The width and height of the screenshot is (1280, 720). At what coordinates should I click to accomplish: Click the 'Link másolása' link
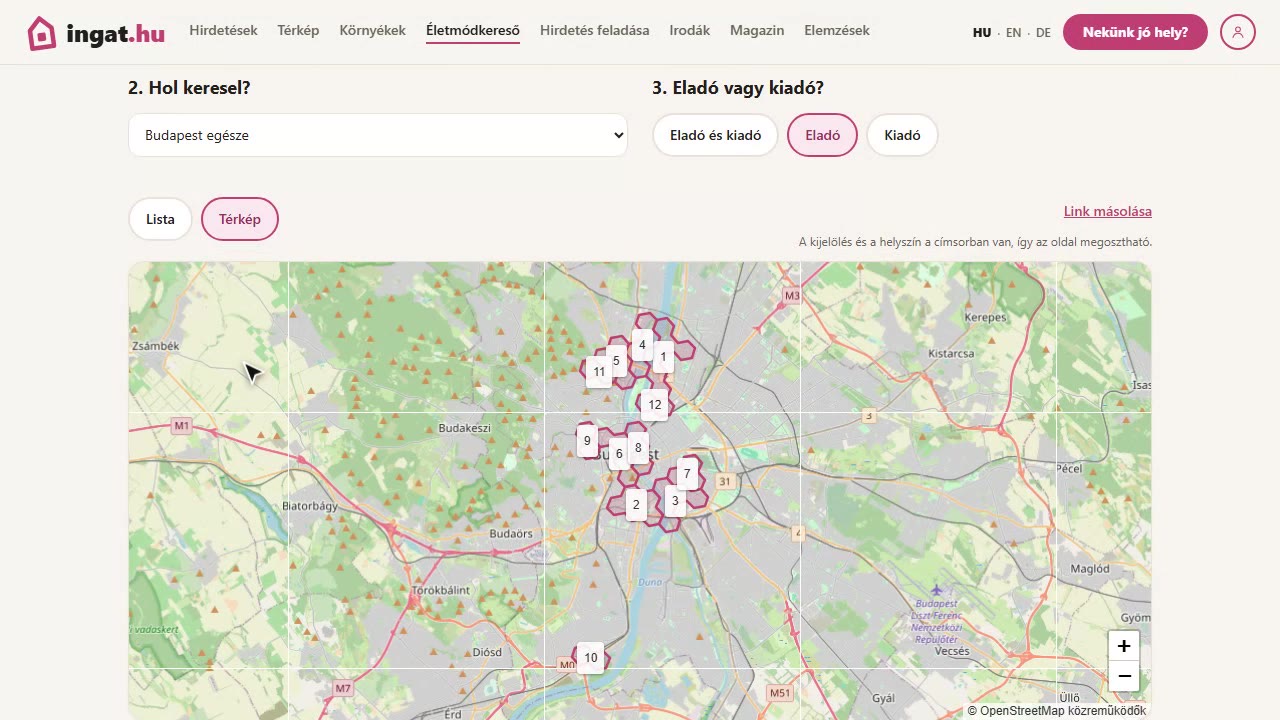pos(1108,211)
